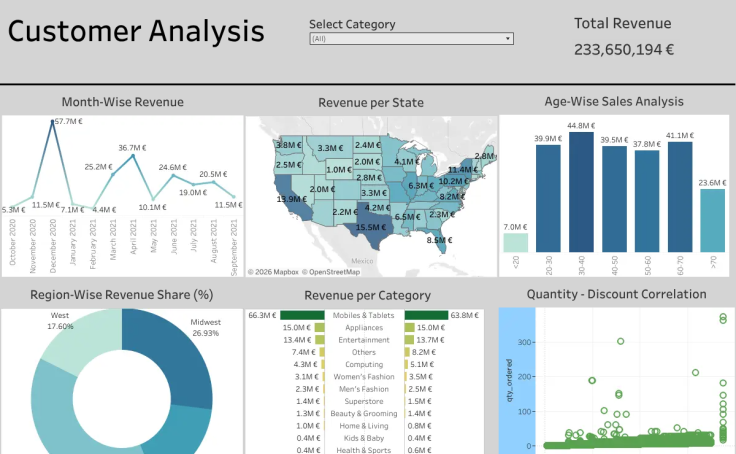736x454 pixels.
Task: Select the scatter point nearest the 300 gridline
Action: tap(621, 341)
